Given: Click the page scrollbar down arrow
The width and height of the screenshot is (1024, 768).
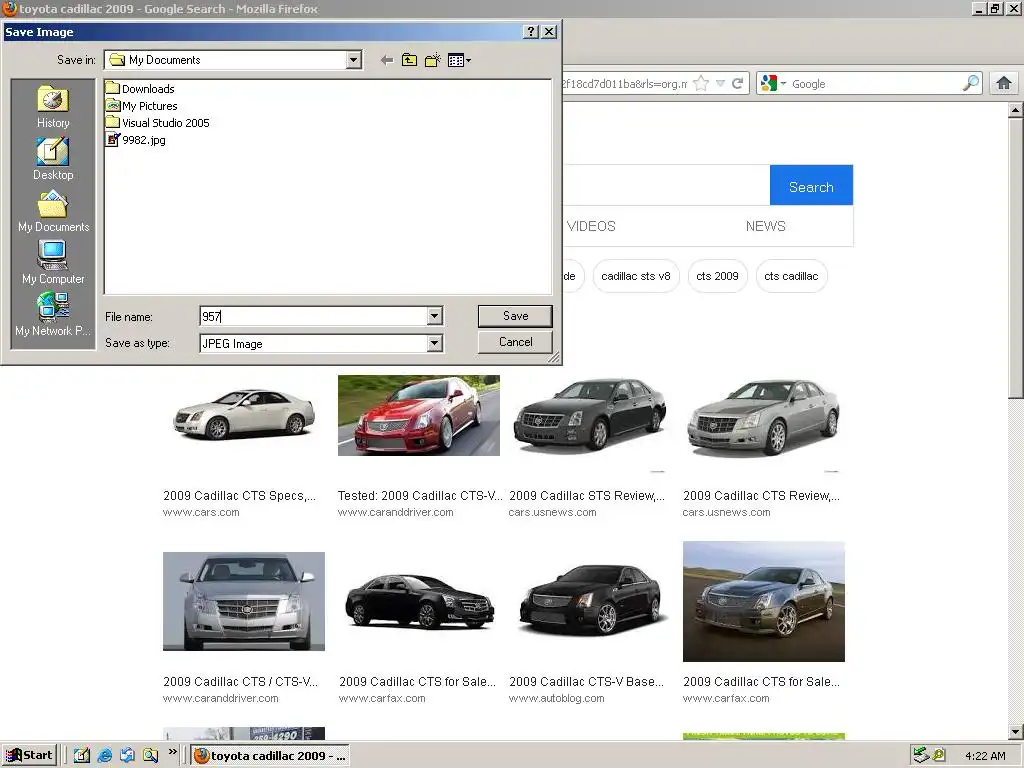Looking at the screenshot, I should pyautogui.click(x=1016, y=732).
